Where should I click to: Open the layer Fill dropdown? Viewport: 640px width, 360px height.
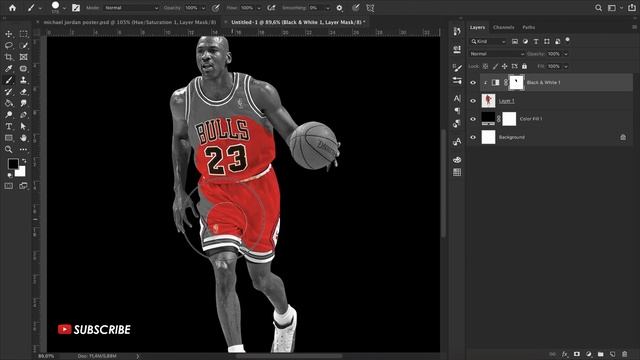point(566,66)
